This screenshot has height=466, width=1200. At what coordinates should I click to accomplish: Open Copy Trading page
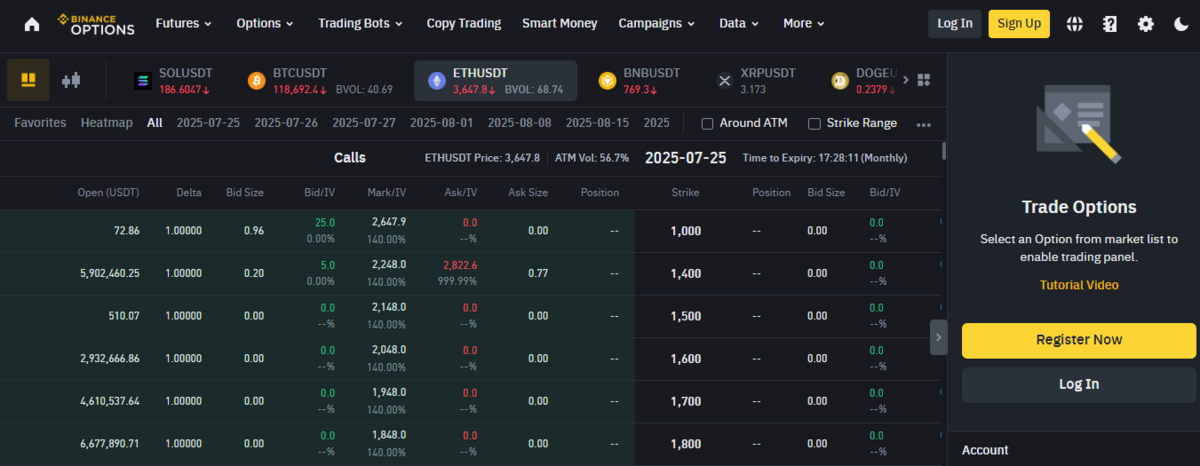pyautogui.click(x=464, y=23)
